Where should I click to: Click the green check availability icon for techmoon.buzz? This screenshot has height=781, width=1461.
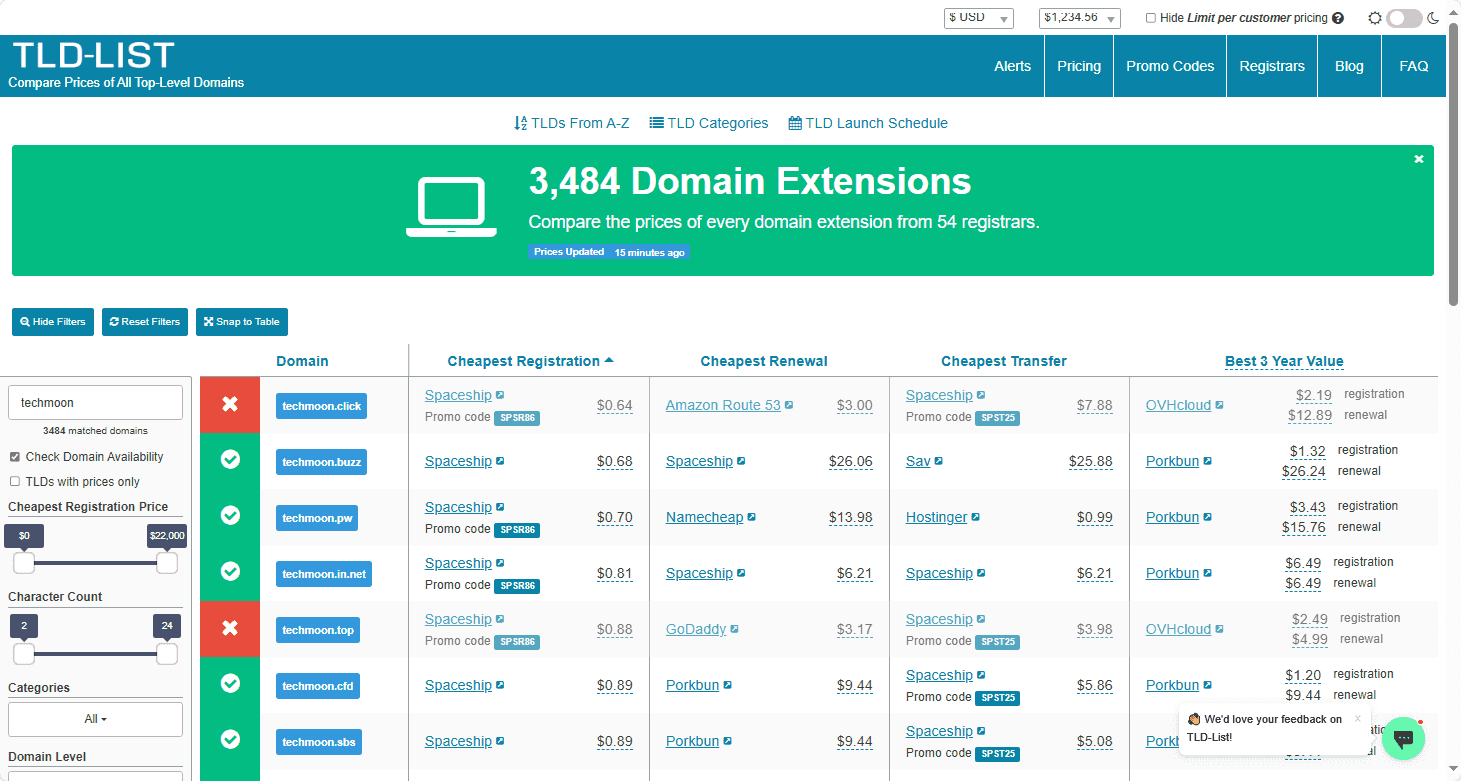pos(230,459)
